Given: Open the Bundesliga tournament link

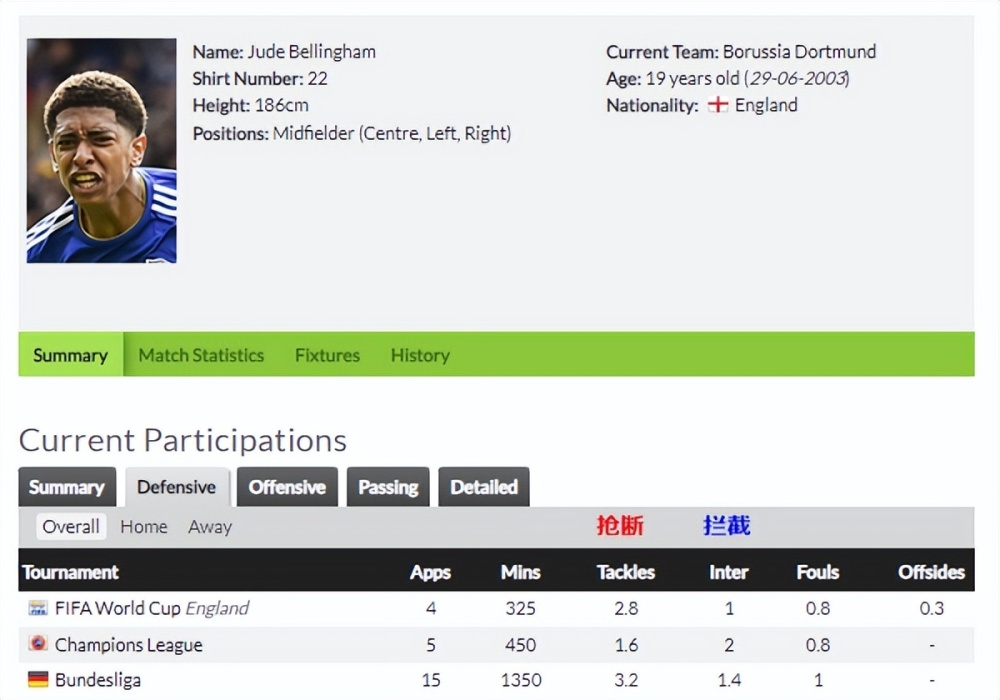Looking at the screenshot, I should pos(98,680).
